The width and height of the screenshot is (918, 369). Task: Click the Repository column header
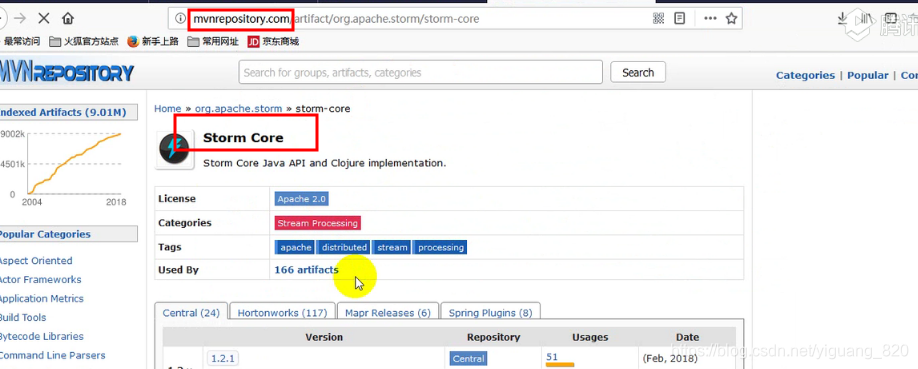494,337
